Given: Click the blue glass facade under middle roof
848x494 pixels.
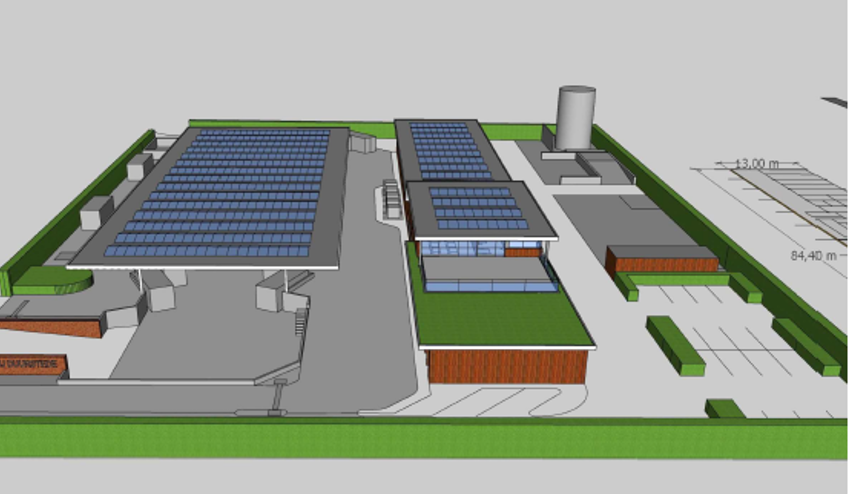Looking at the screenshot, I should coord(462,249).
